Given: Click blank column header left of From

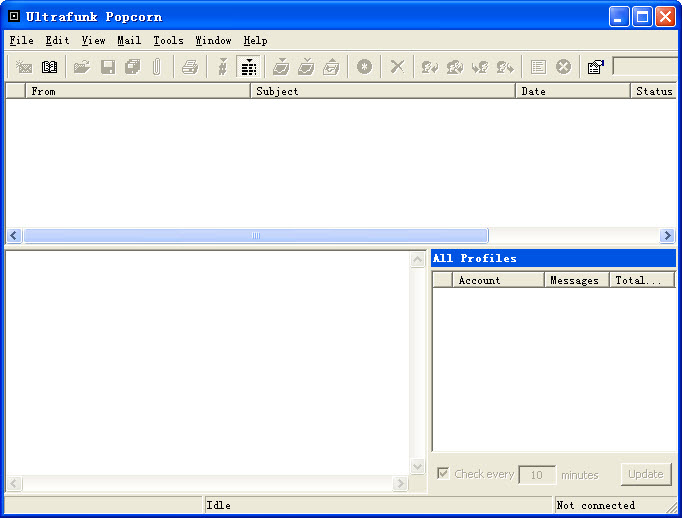Looking at the screenshot, I should [16, 91].
